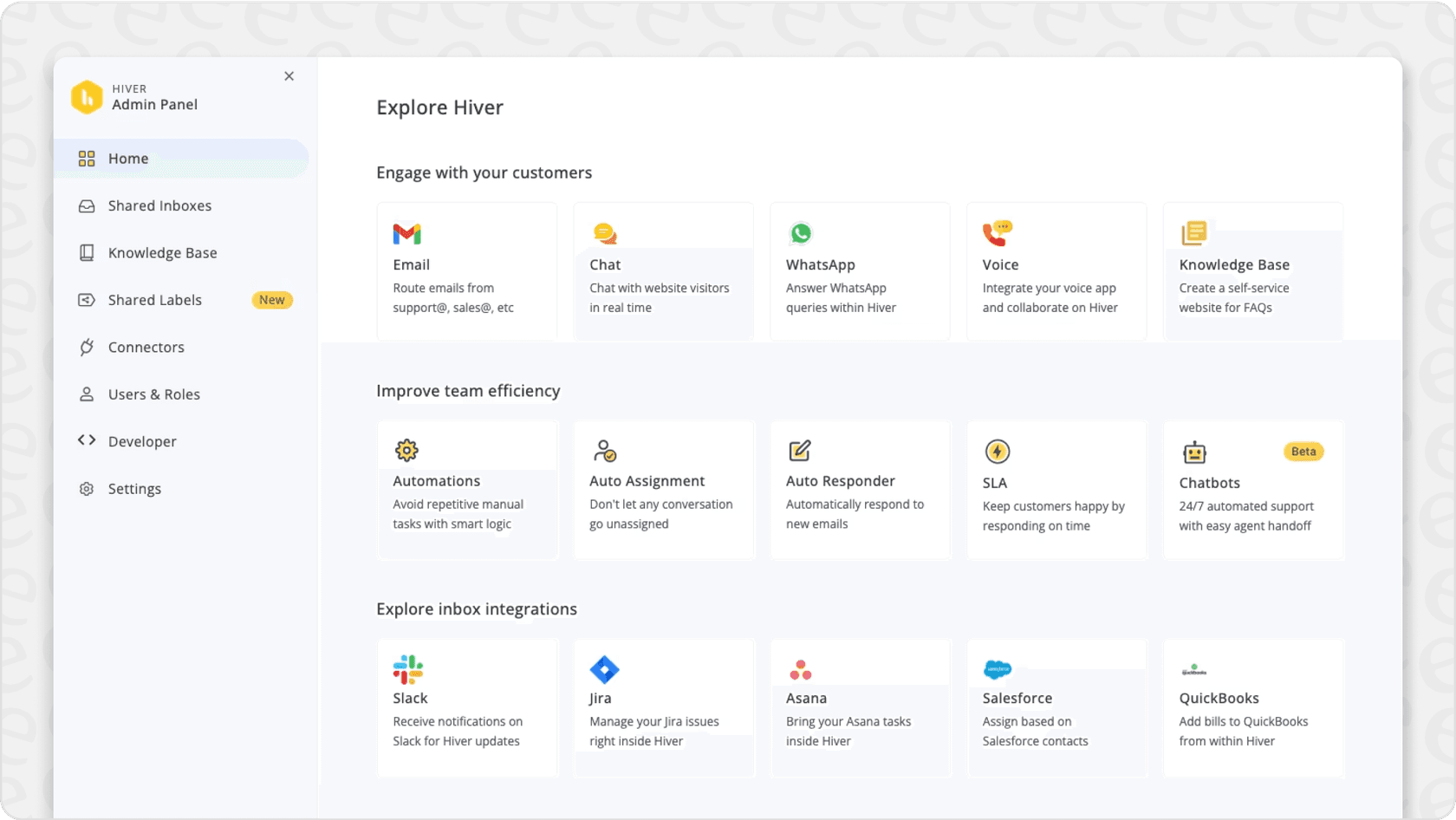This screenshot has width=1456, height=820.
Task: Click the Jira diamond logo icon
Action: click(604, 670)
